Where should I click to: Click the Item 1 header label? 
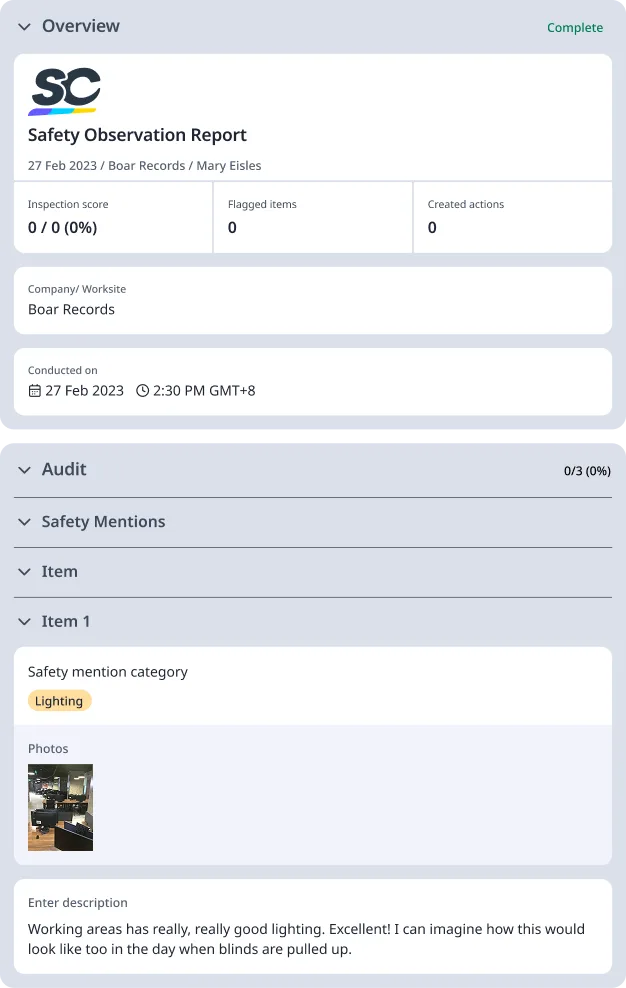point(67,621)
